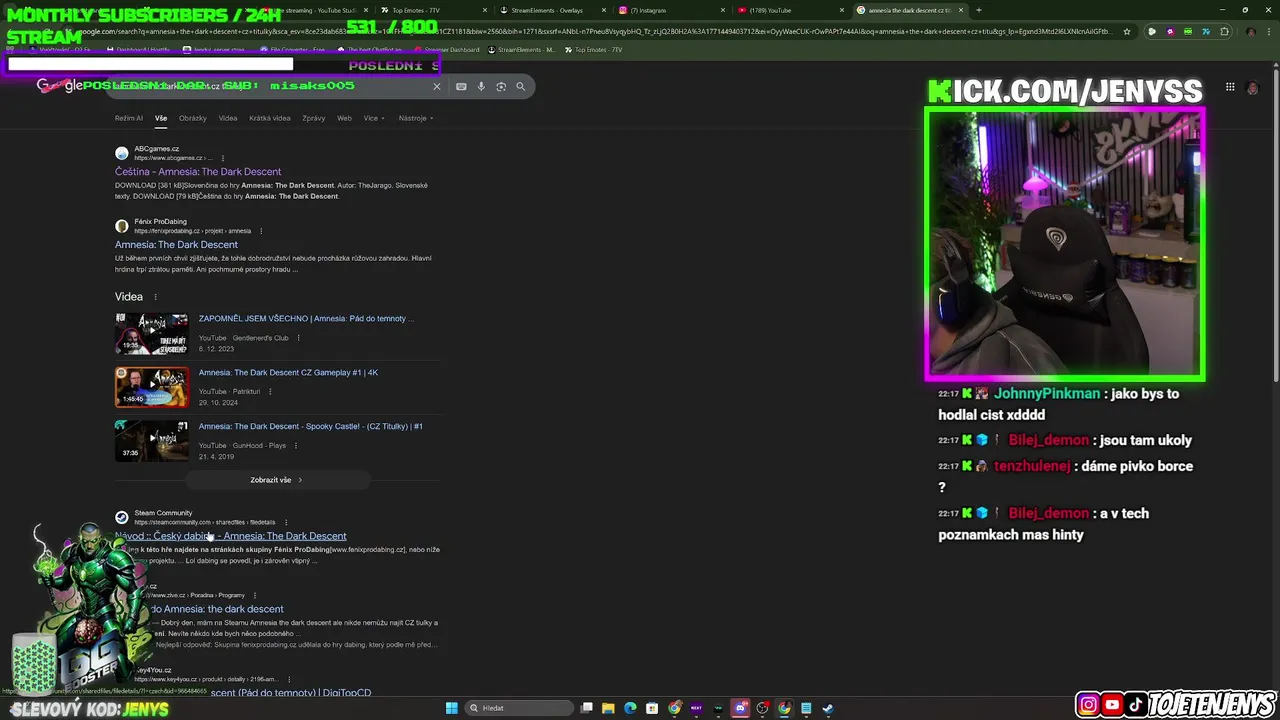Select the Krátká videa search filter
This screenshot has width=1280, height=720.
(x=270, y=118)
